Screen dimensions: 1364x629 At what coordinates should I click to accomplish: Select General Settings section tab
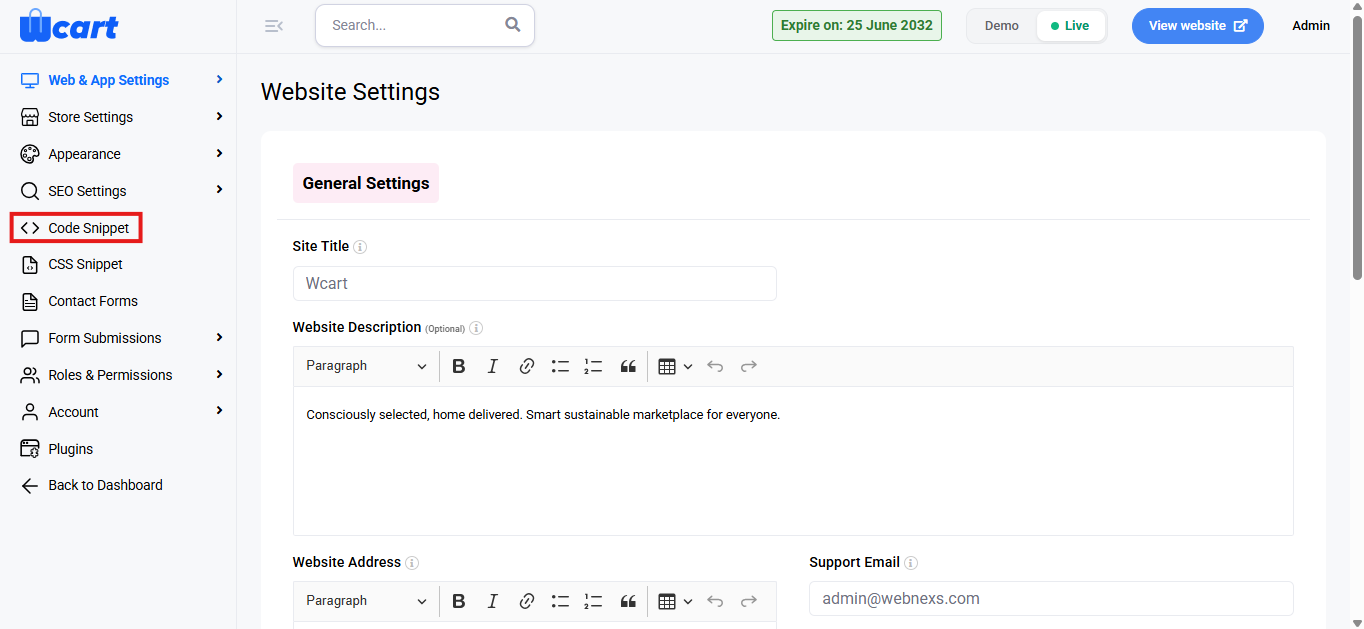[x=366, y=183]
